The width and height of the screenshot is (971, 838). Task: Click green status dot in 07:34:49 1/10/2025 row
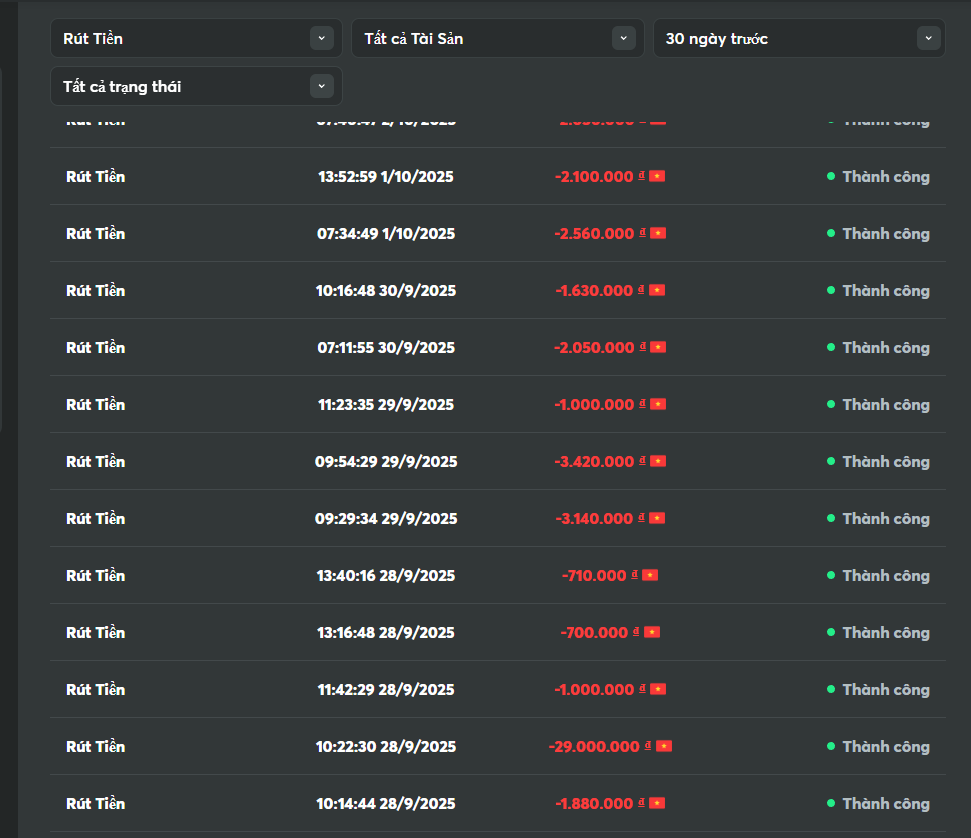[x=830, y=234]
